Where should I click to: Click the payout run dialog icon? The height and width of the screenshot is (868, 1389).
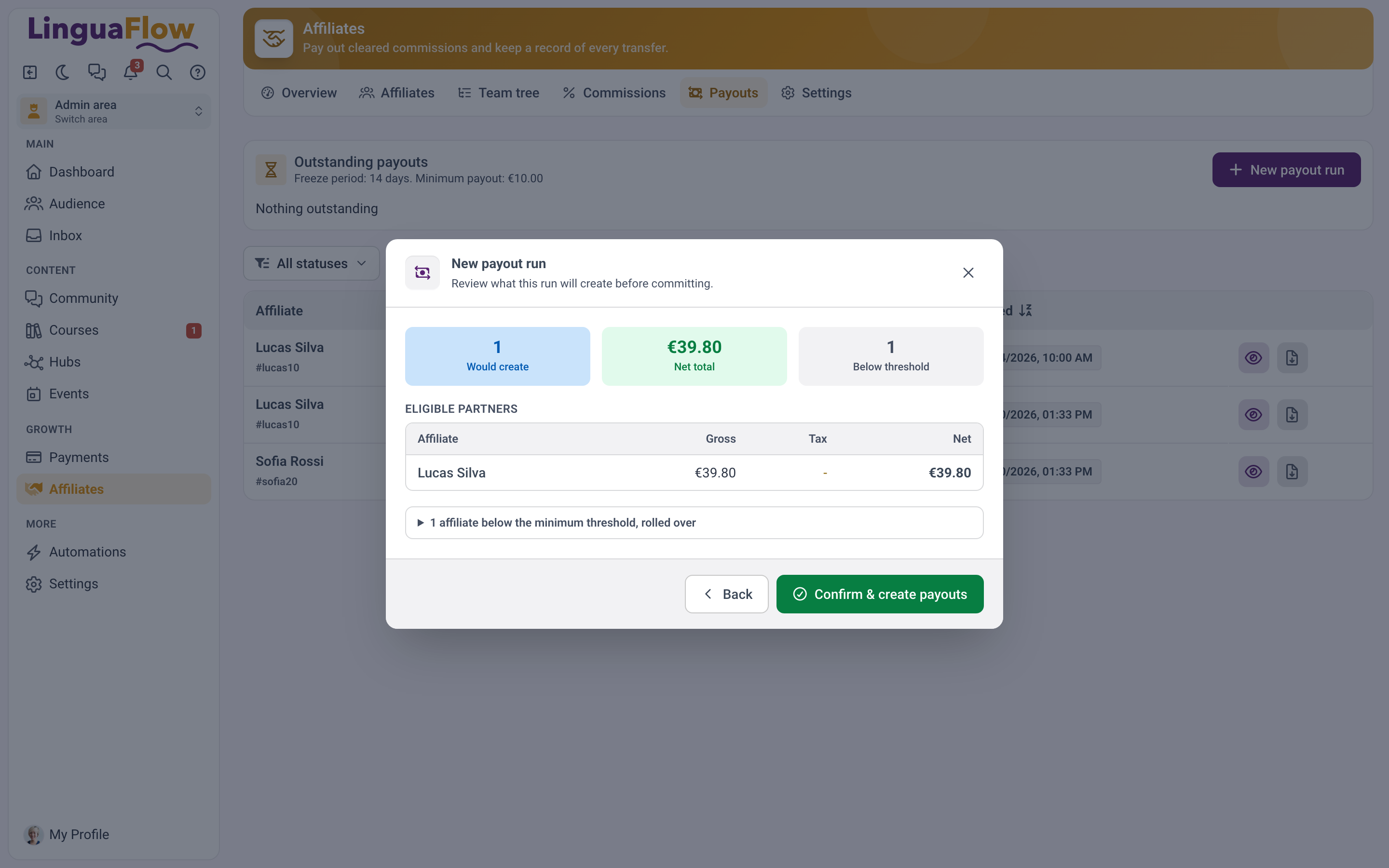(422, 272)
